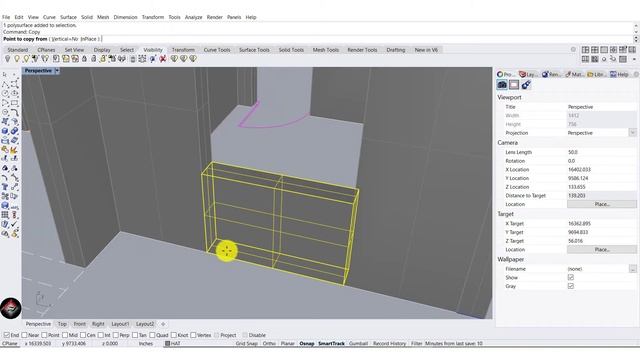
Task: Click the grid array icon in left sidebar
Action: (5, 215)
